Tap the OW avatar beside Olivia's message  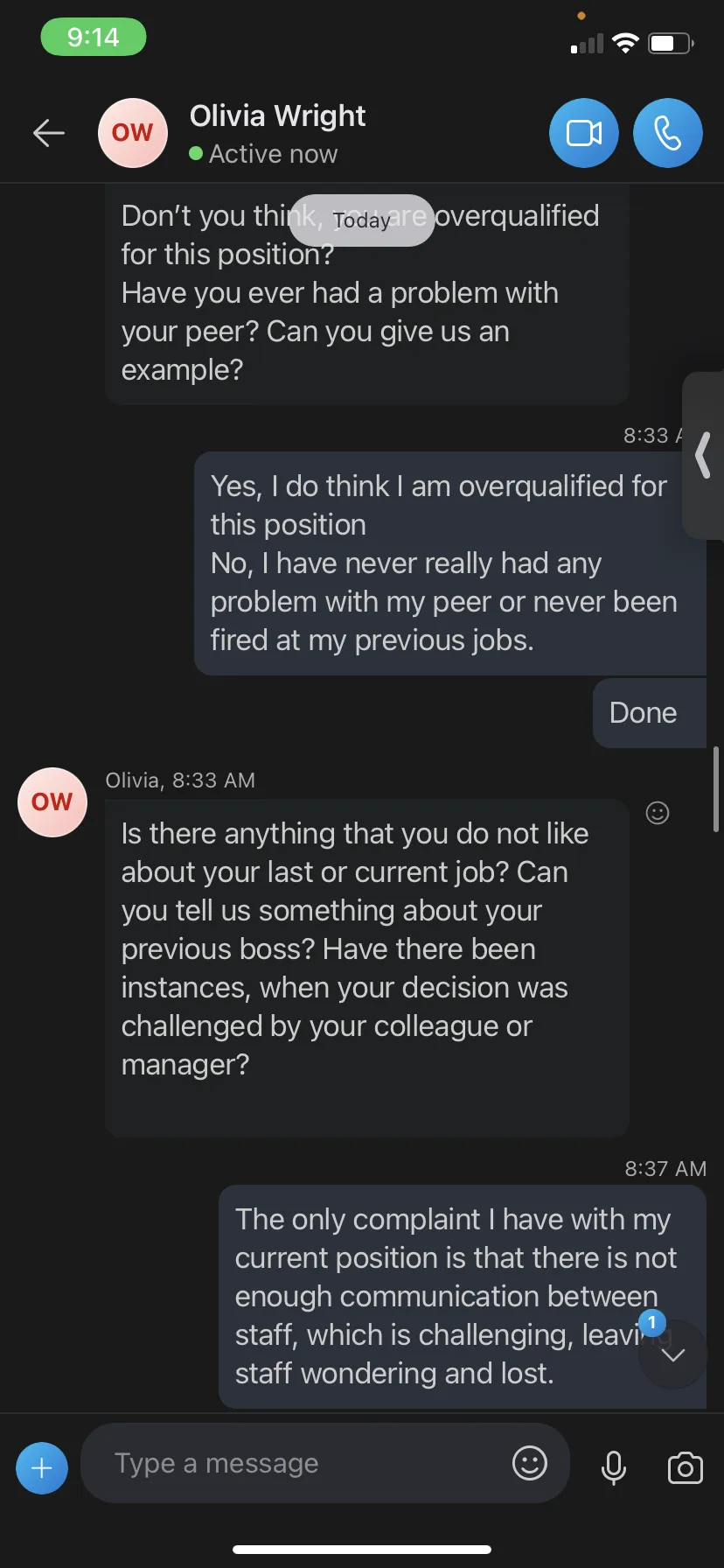[52, 802]
